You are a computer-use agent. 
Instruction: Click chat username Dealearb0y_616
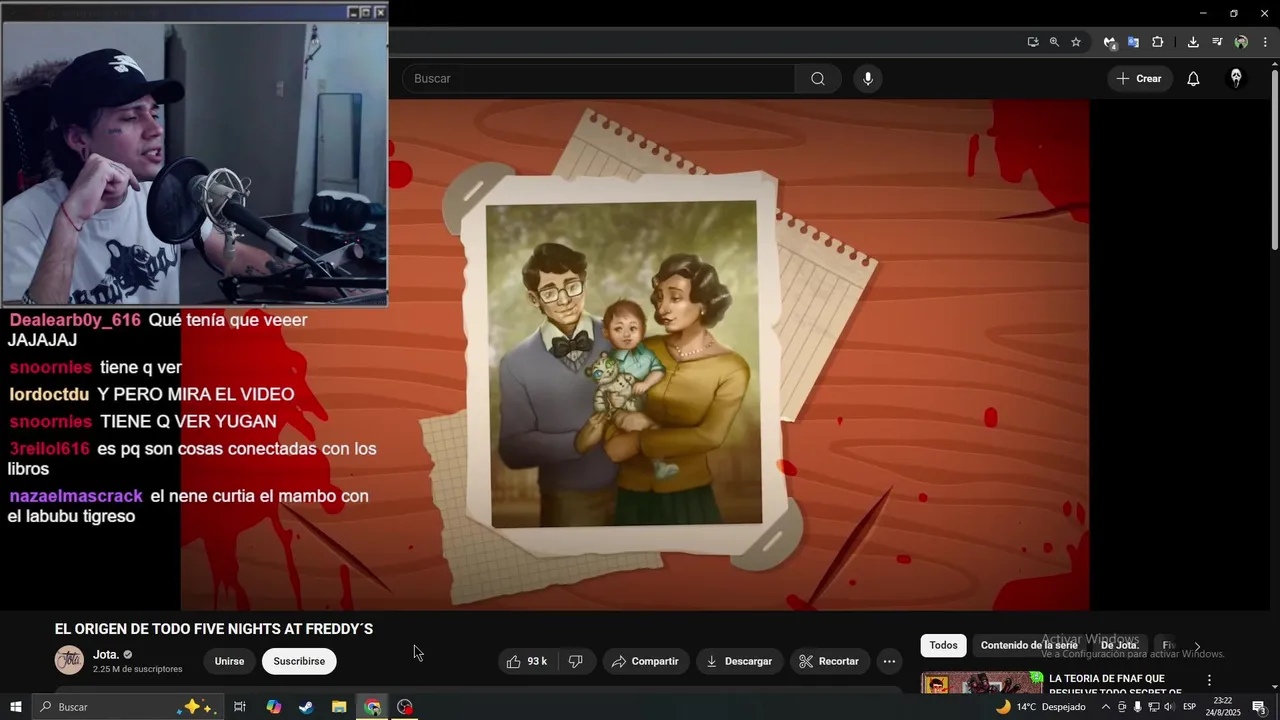coord(75,321)
